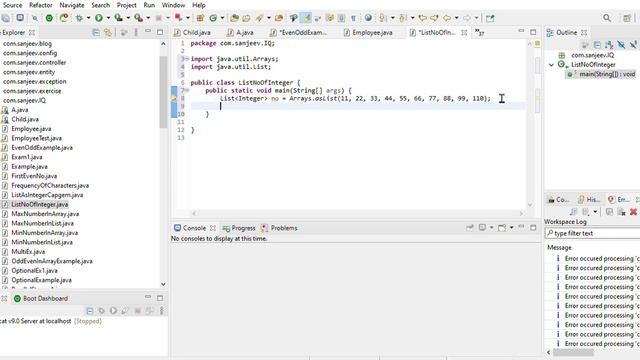Open the New Java Class dropdown arrow

click(x=222, y=18)
